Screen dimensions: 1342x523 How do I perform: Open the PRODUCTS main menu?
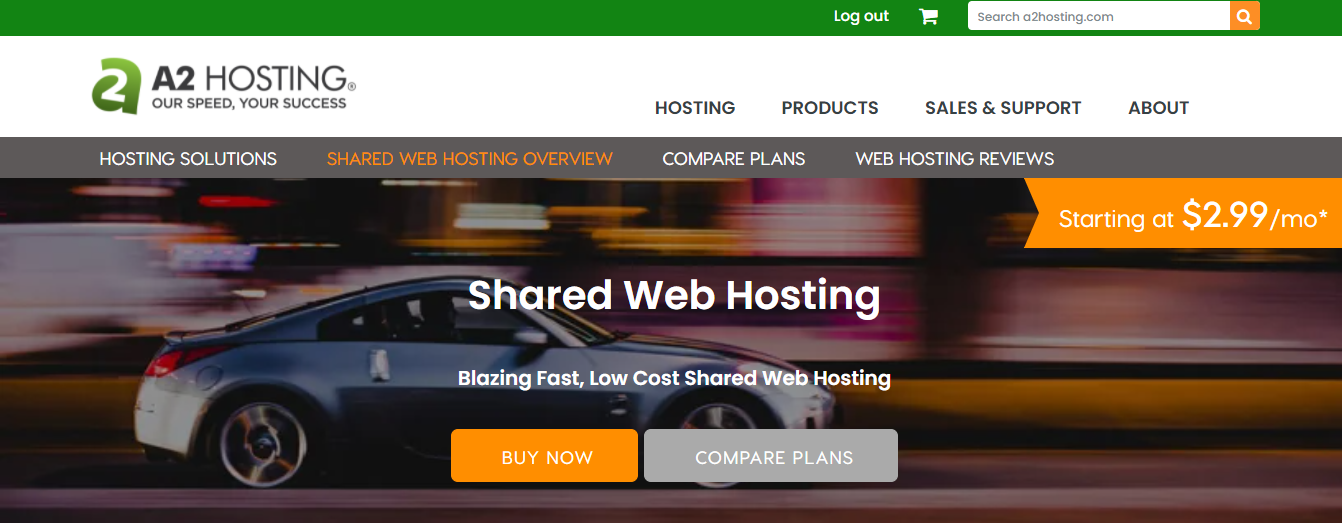point(830,108)
